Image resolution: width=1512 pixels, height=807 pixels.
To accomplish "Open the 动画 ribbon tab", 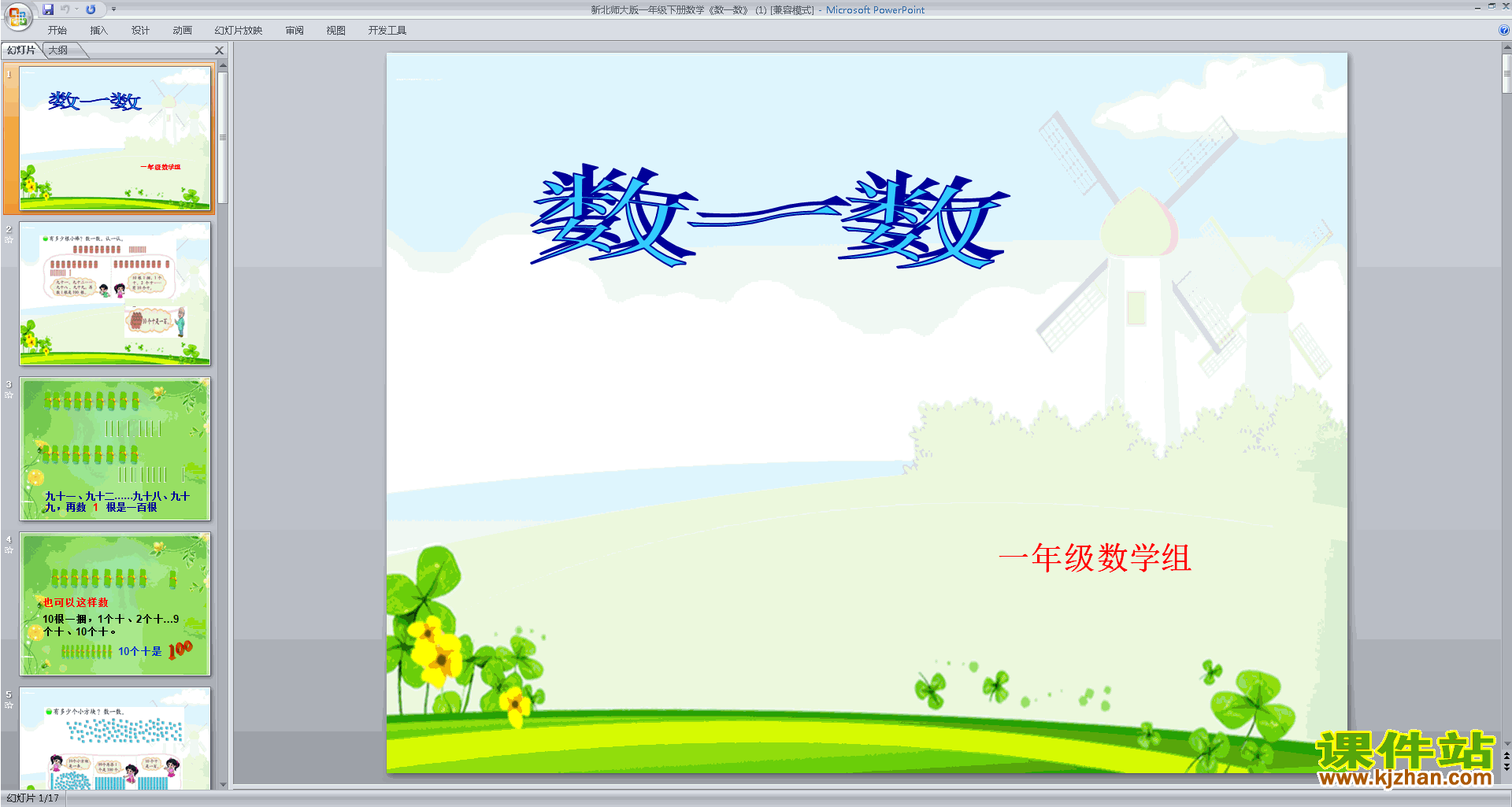I will pos(182,31).
